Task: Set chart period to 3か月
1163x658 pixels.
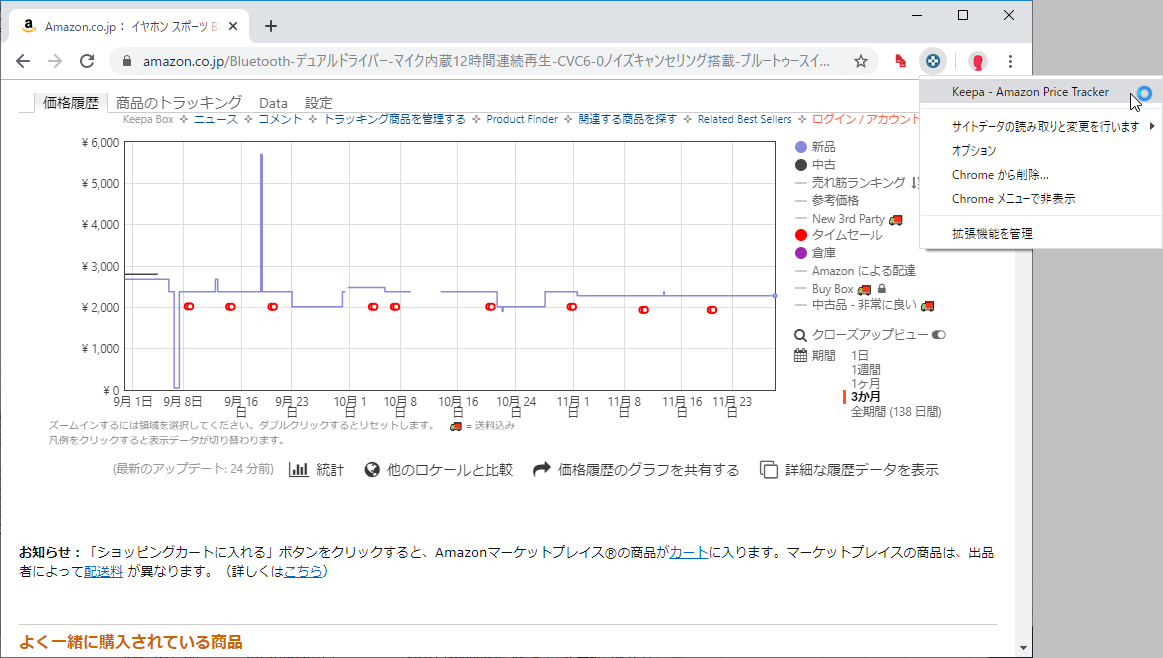Action: 866,397
